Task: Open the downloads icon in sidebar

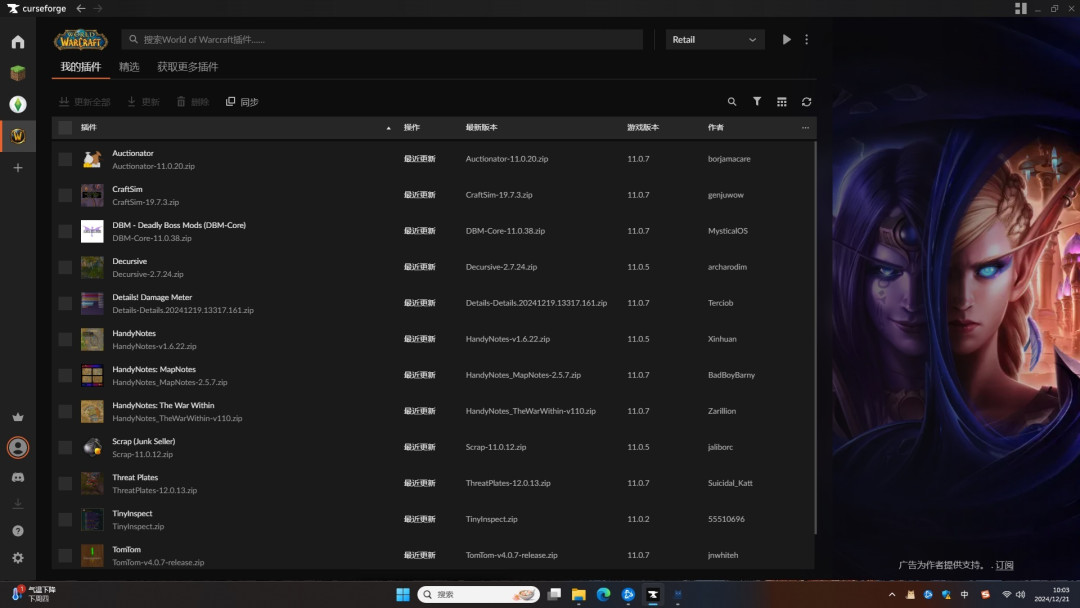Action: click(18, 504)
